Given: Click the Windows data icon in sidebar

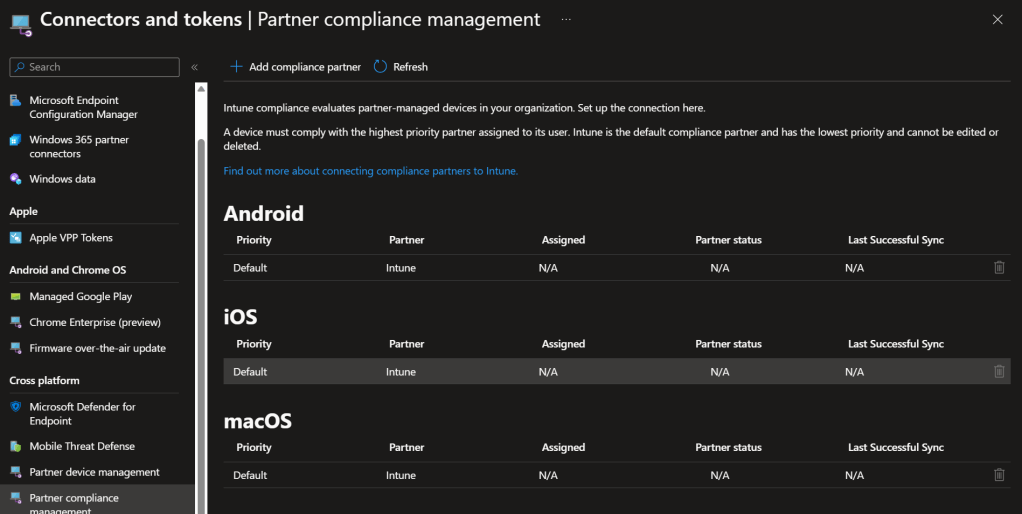Looking at the screenshot, I should (x=16, y=179).
